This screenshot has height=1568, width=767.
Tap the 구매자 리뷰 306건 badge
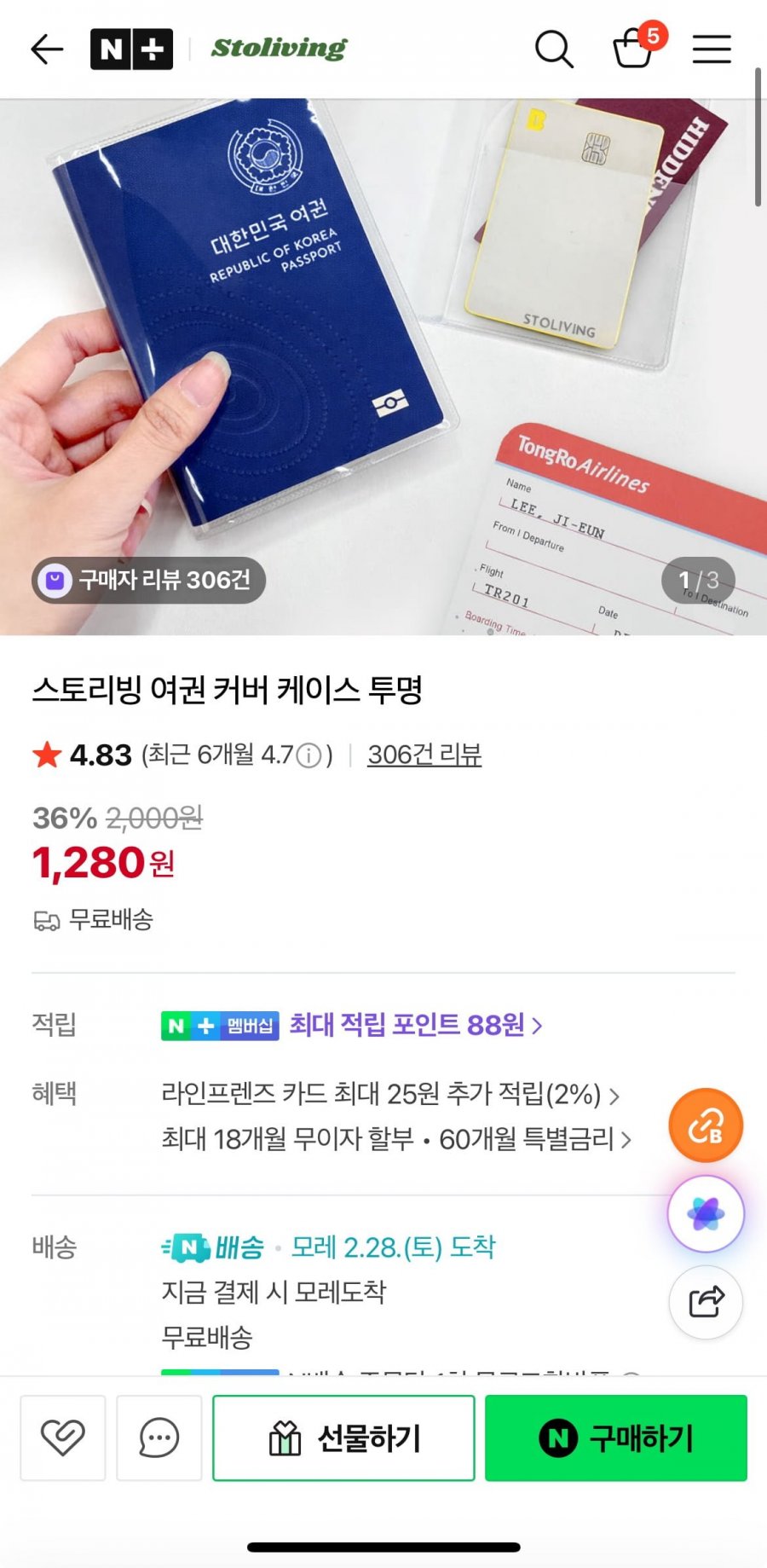tap(149, 581)
